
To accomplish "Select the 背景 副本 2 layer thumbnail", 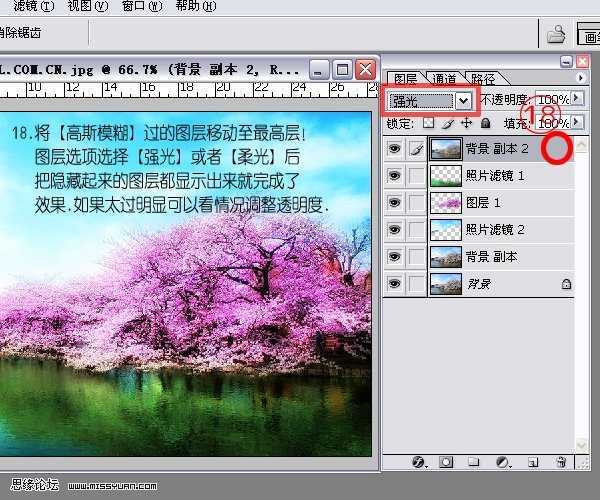I will [x=446, y=149].
